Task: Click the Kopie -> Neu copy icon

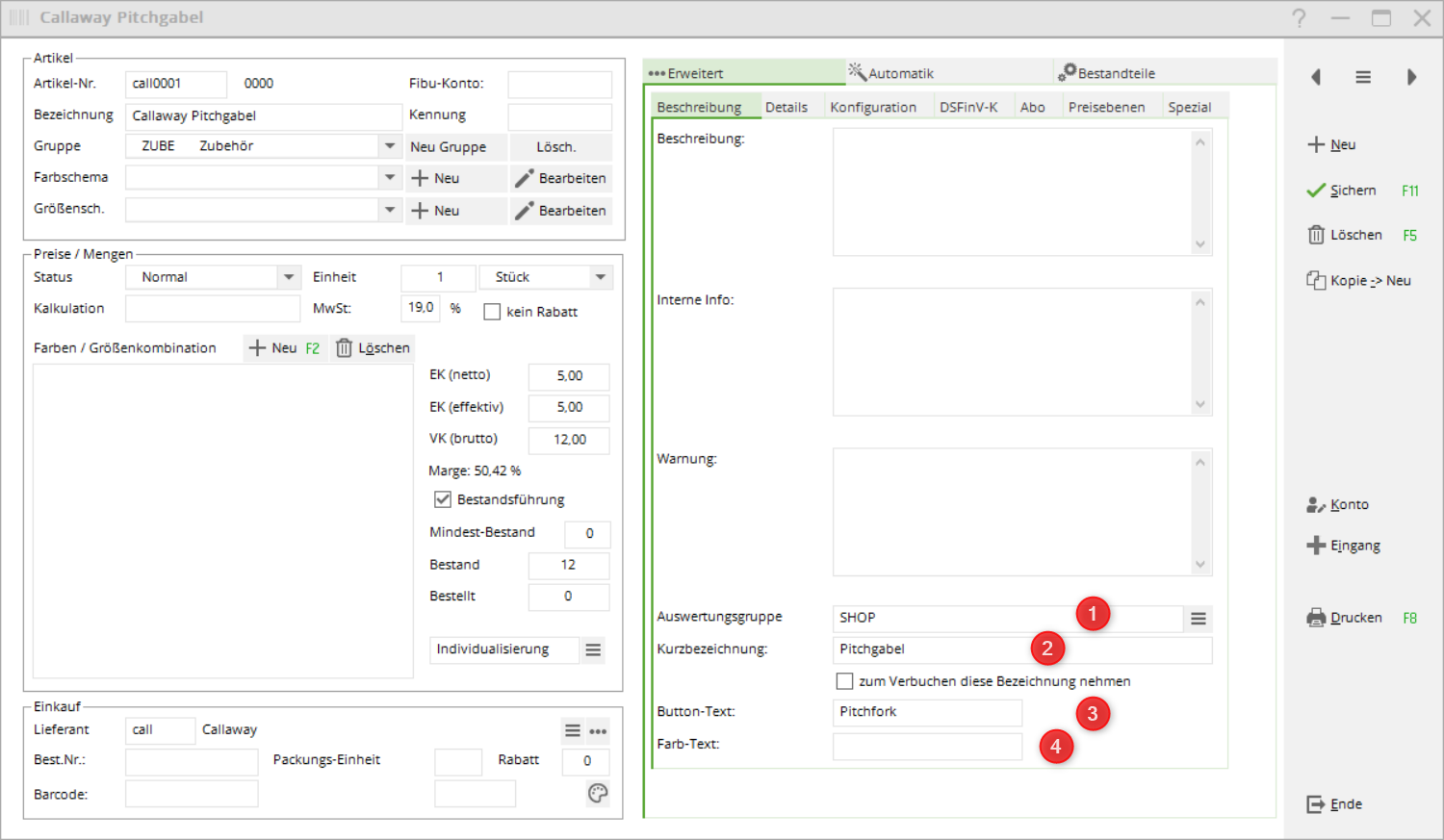Action: pos(1316,280)
